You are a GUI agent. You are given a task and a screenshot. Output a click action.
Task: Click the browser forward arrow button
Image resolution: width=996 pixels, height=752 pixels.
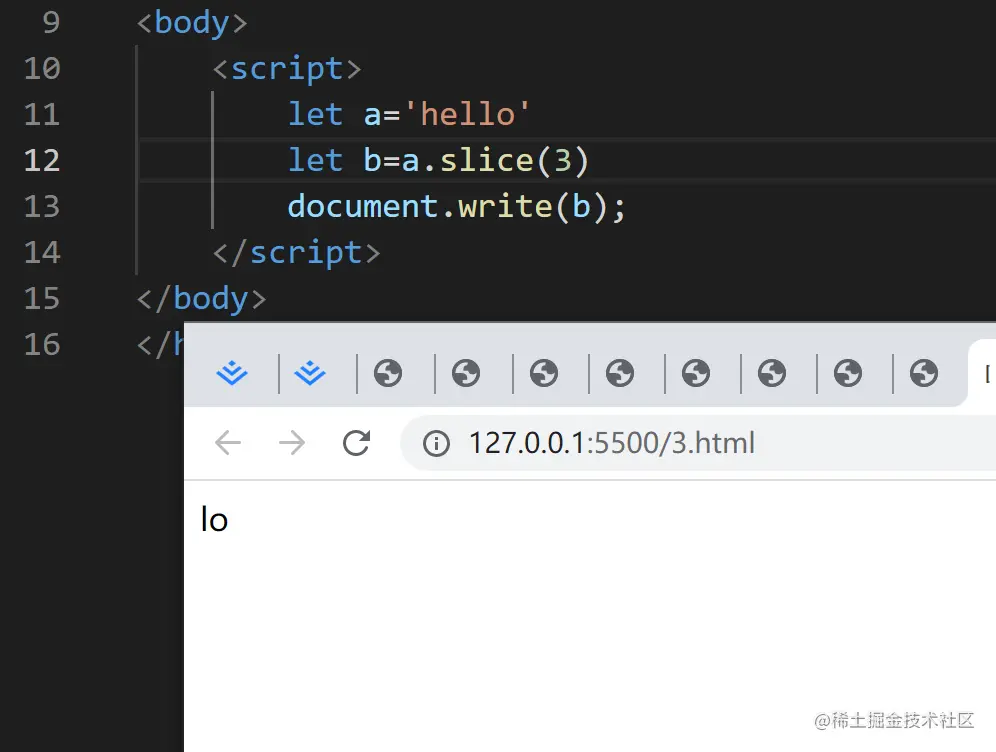tap(292, 443)
